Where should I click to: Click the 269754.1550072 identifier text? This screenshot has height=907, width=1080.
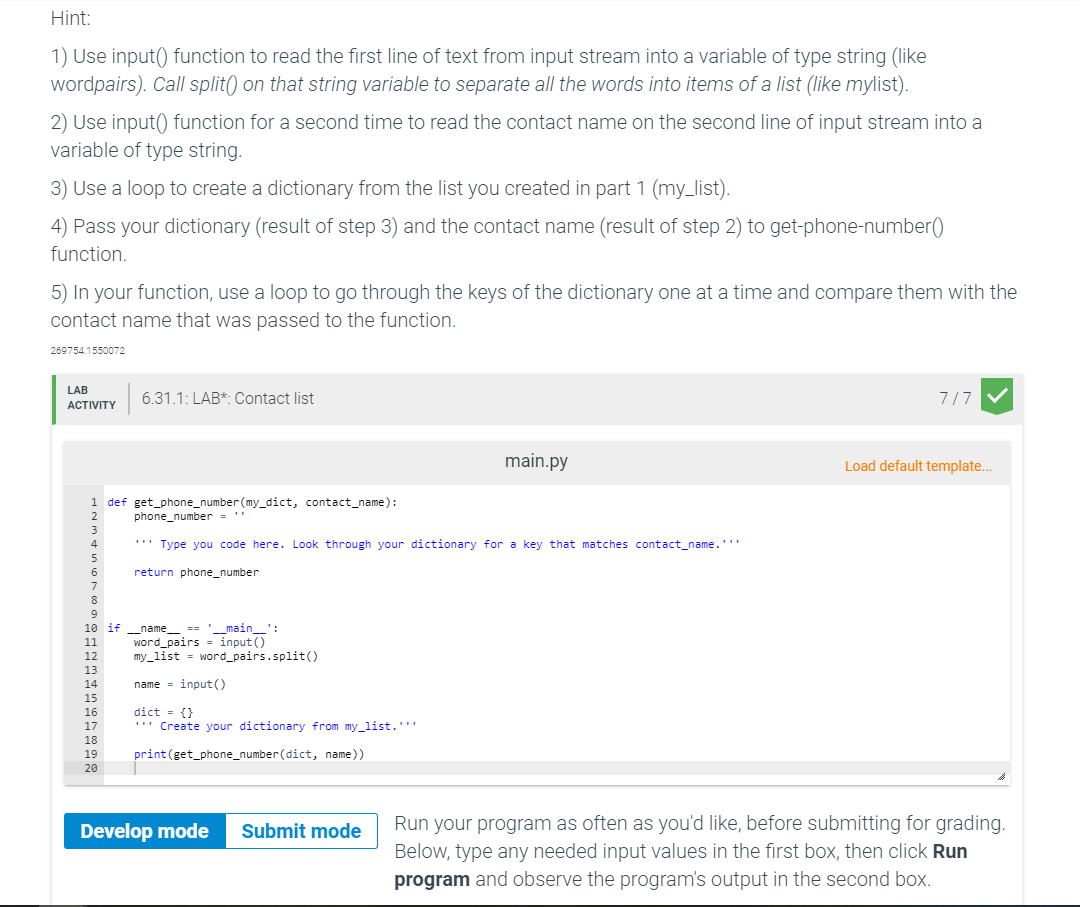pyautogui.click(x=87, y=351)
